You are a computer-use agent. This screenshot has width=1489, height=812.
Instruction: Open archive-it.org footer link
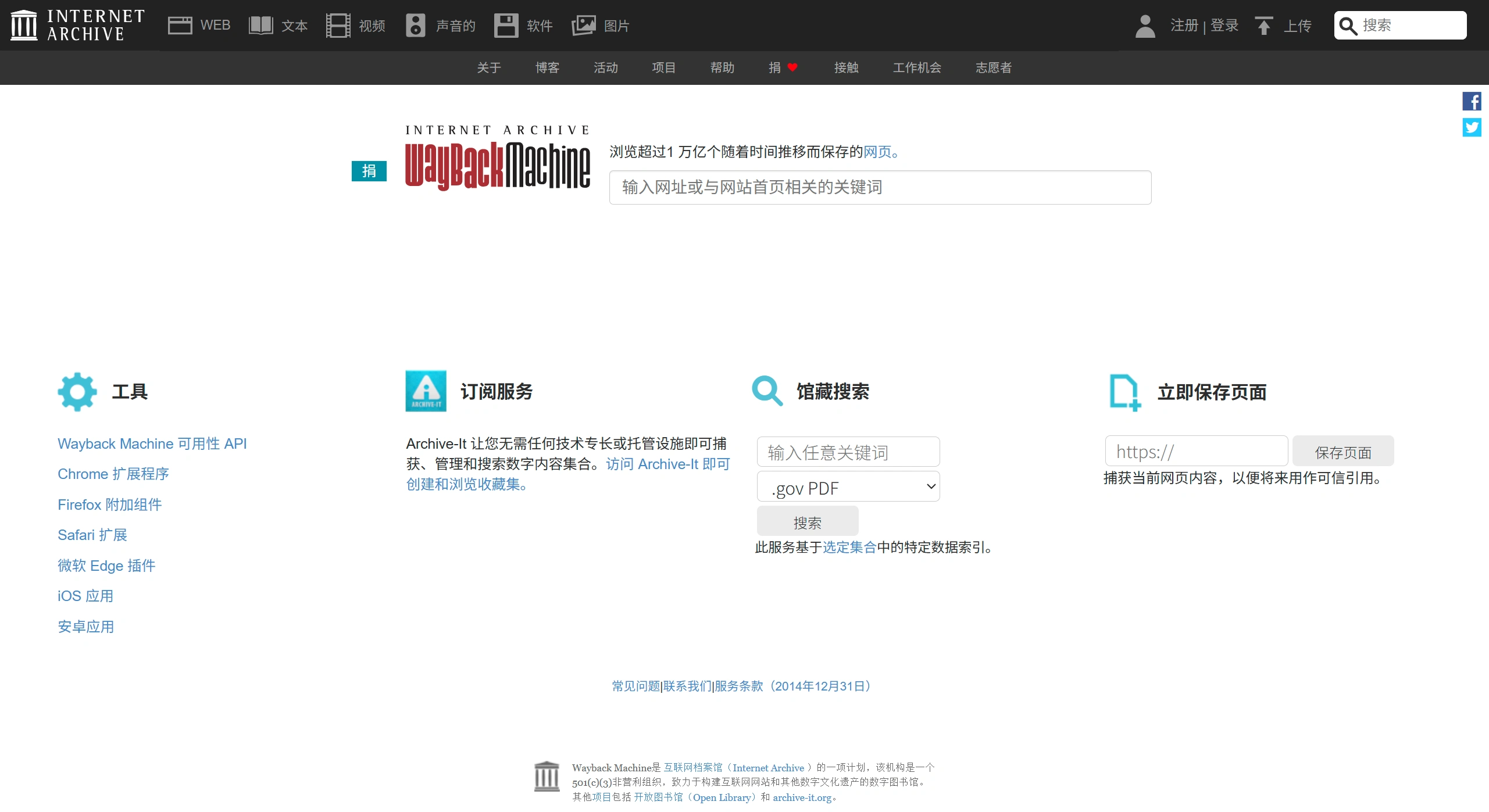(x=802, y=797)
